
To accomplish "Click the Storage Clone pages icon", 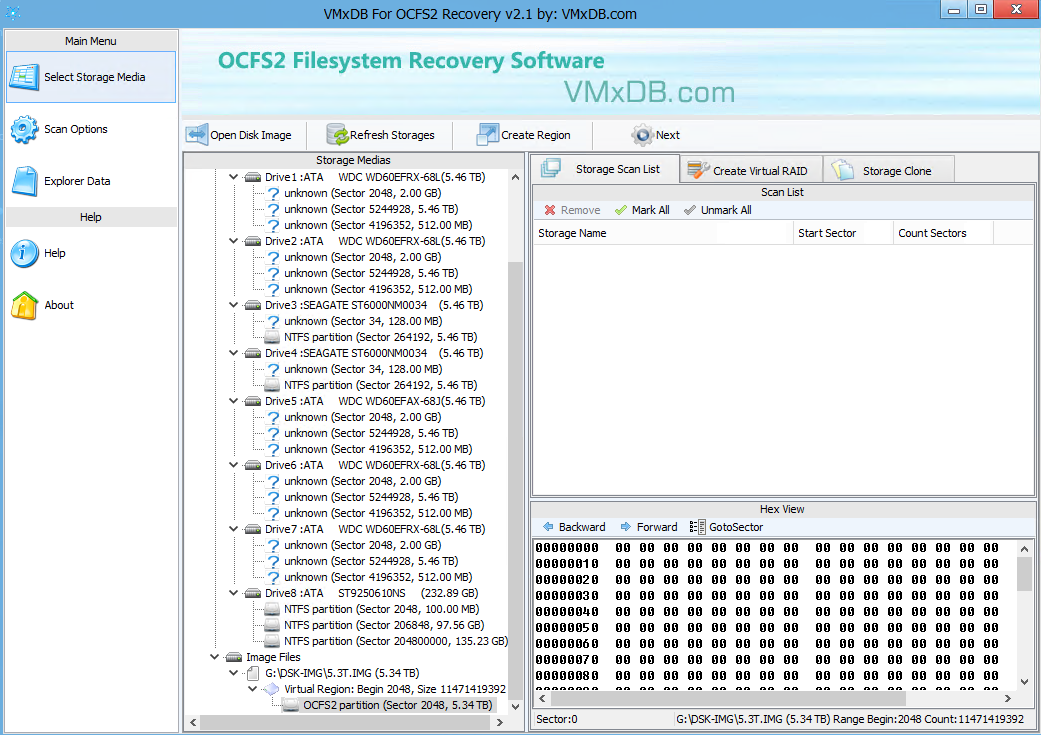I will click(x=842, y=170).
